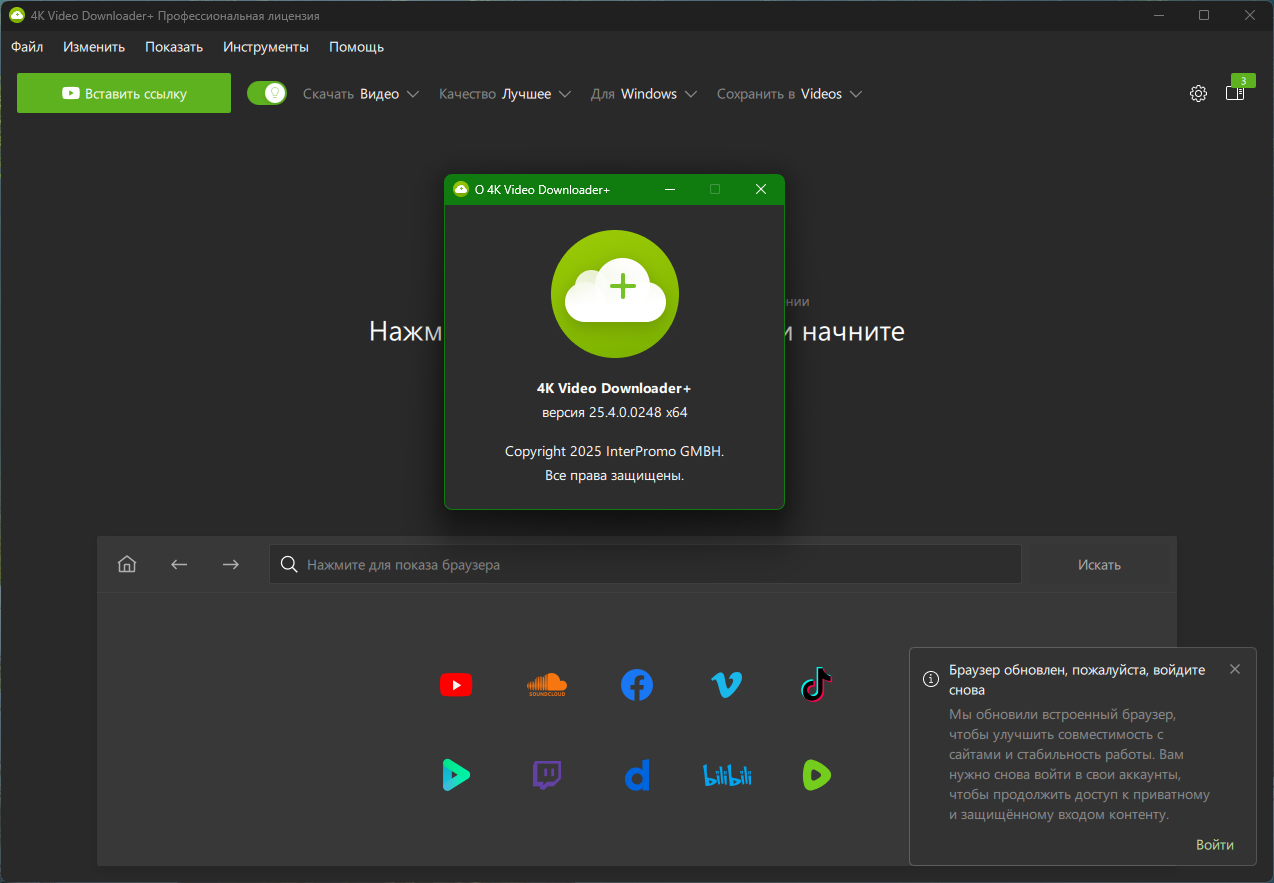Open the Twitch site shortcut

[x=546, y=775]
